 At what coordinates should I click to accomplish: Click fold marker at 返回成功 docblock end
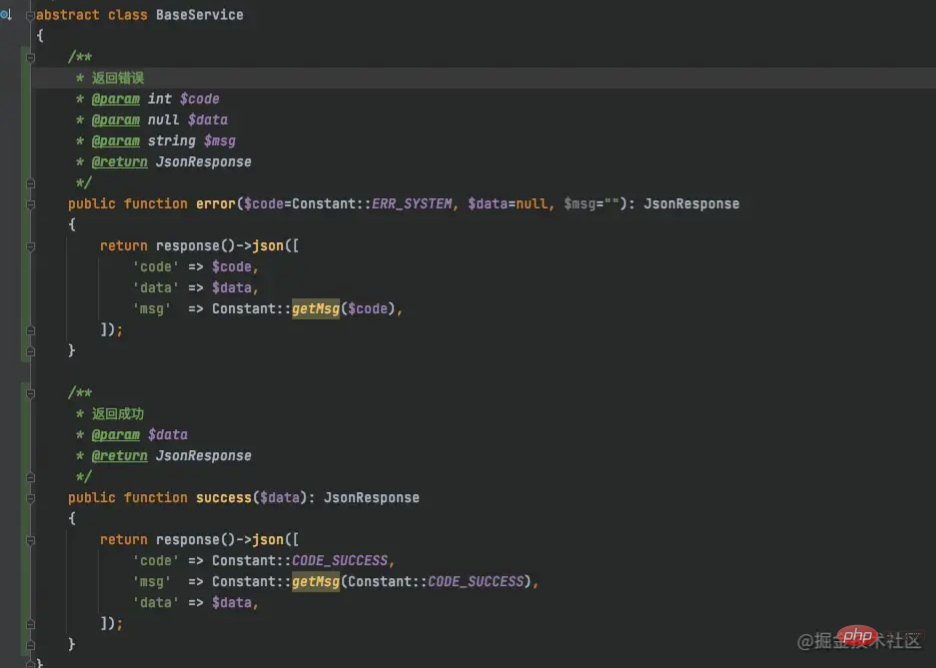point(30,478)
